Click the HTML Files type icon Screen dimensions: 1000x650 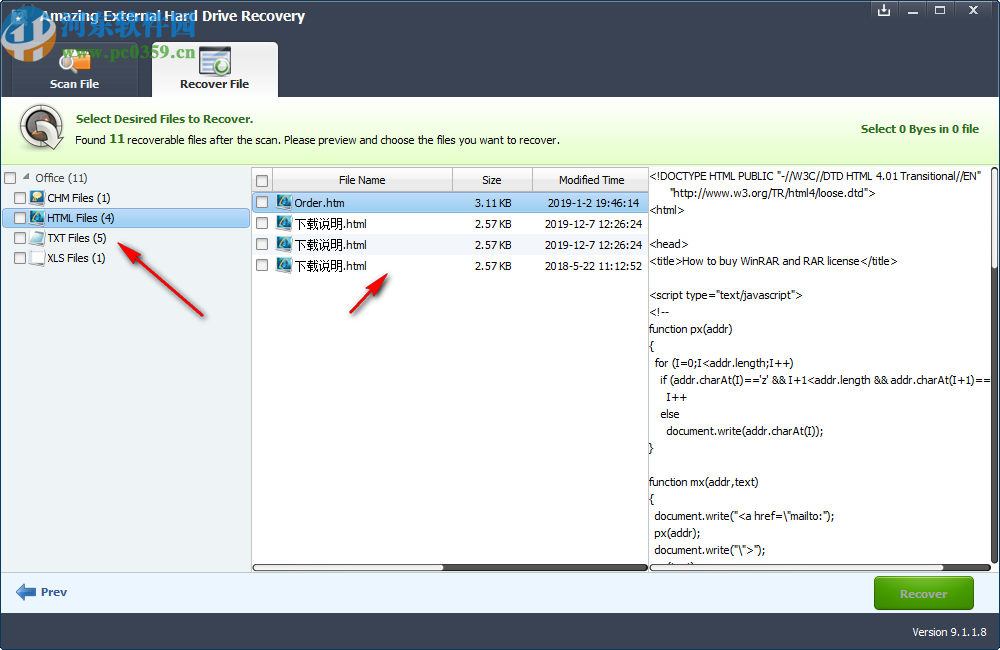click(37, 218)
